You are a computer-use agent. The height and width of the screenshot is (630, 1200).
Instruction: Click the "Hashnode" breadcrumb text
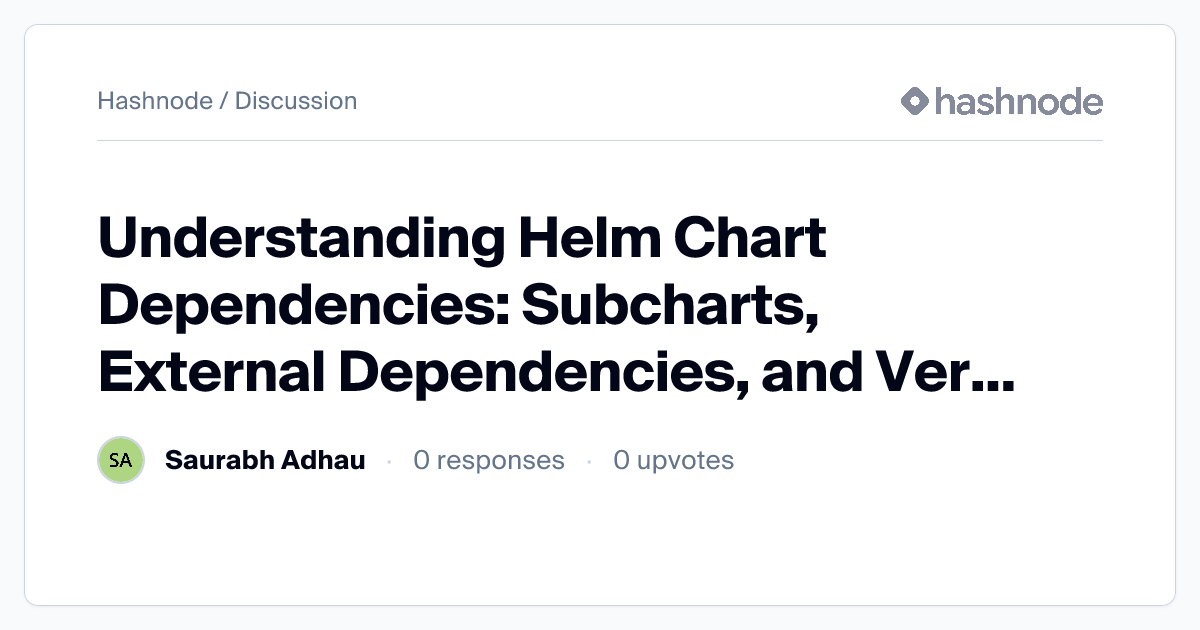[155, 101]
